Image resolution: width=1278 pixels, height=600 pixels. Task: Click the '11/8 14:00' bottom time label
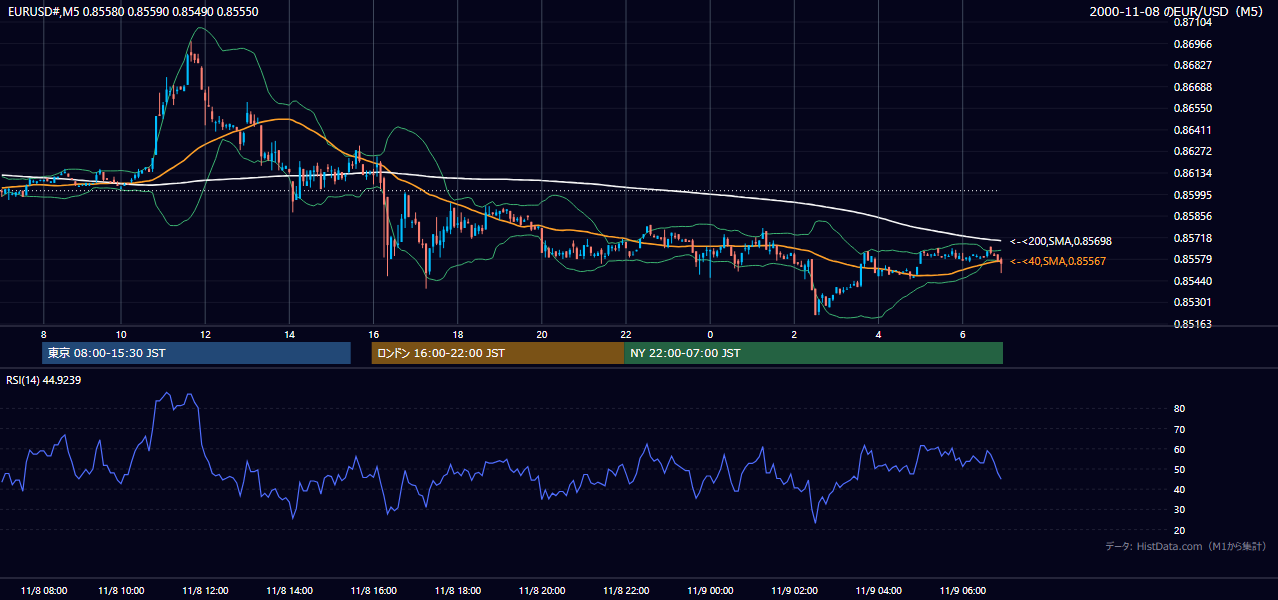289,590
